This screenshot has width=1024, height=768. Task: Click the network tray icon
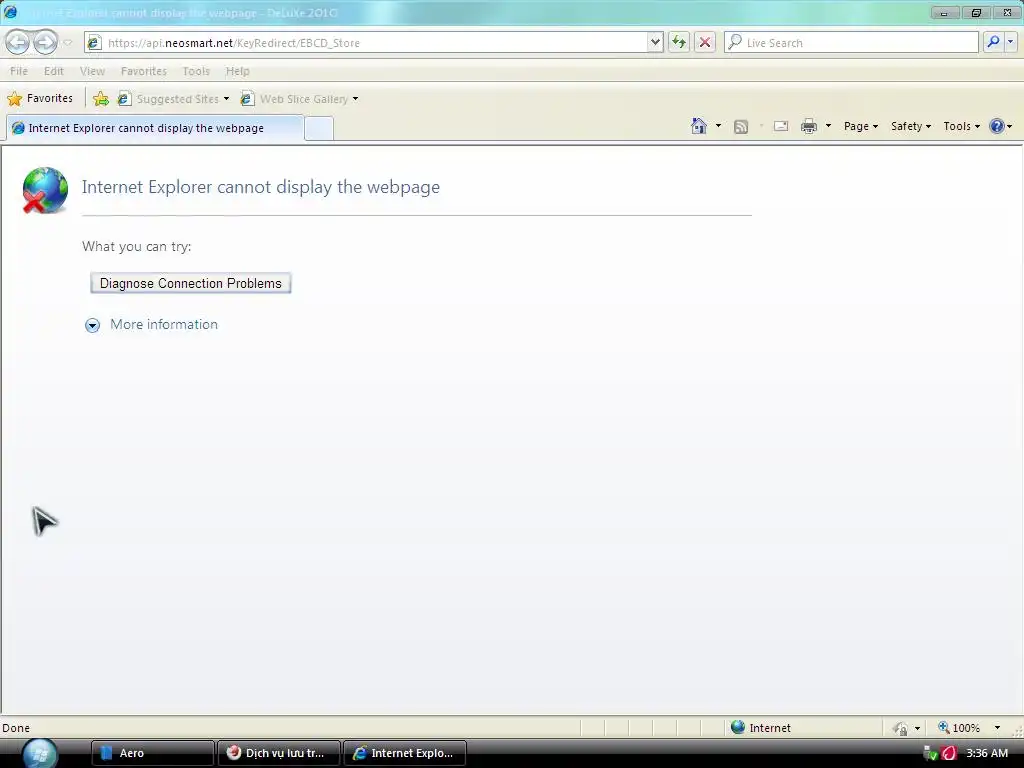pyautogui.click(x=931, y=754)
